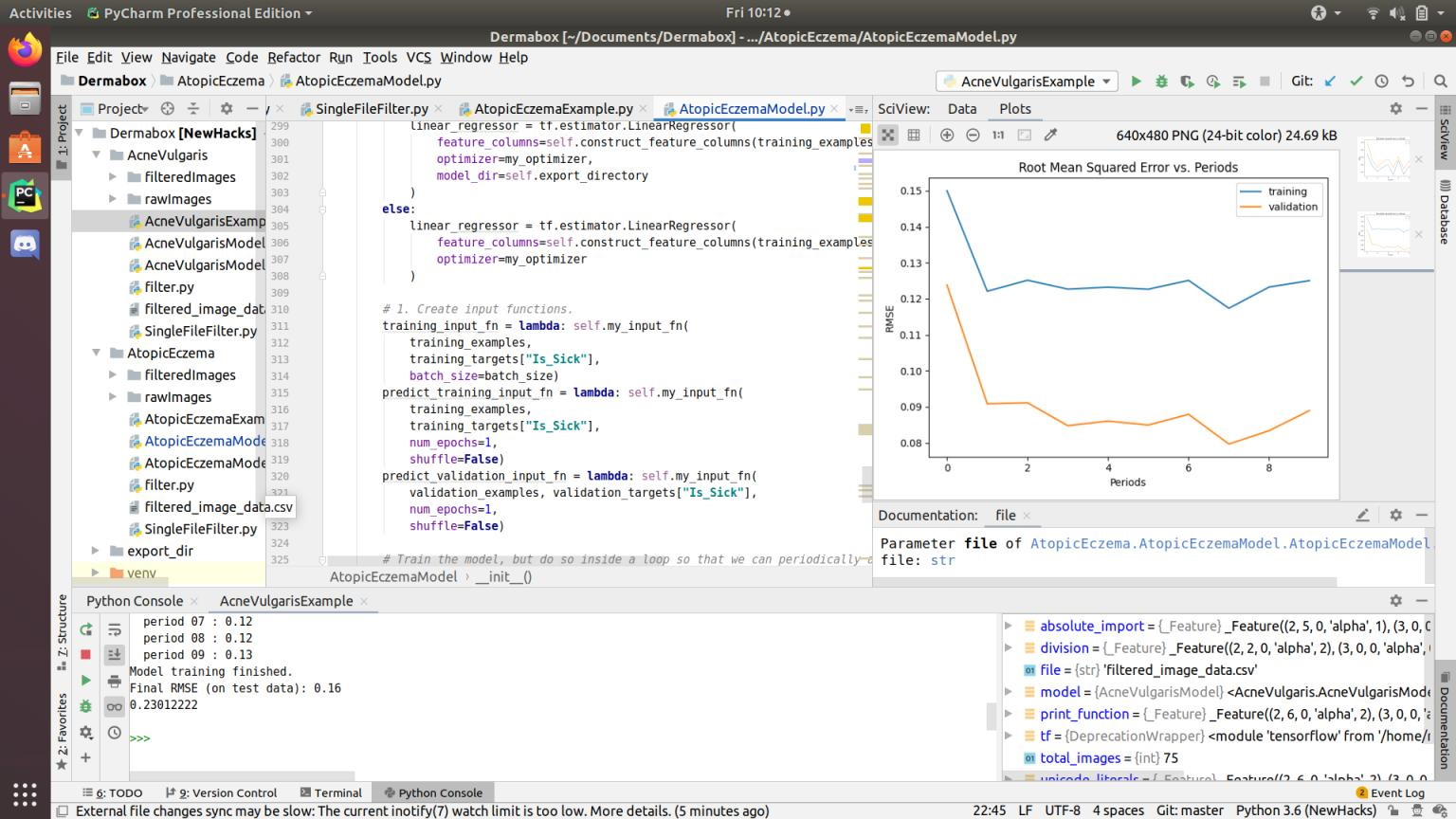Toggle the tool window bars in status bar
This screenshot has height=819, width=1456.
coord(62,811)
